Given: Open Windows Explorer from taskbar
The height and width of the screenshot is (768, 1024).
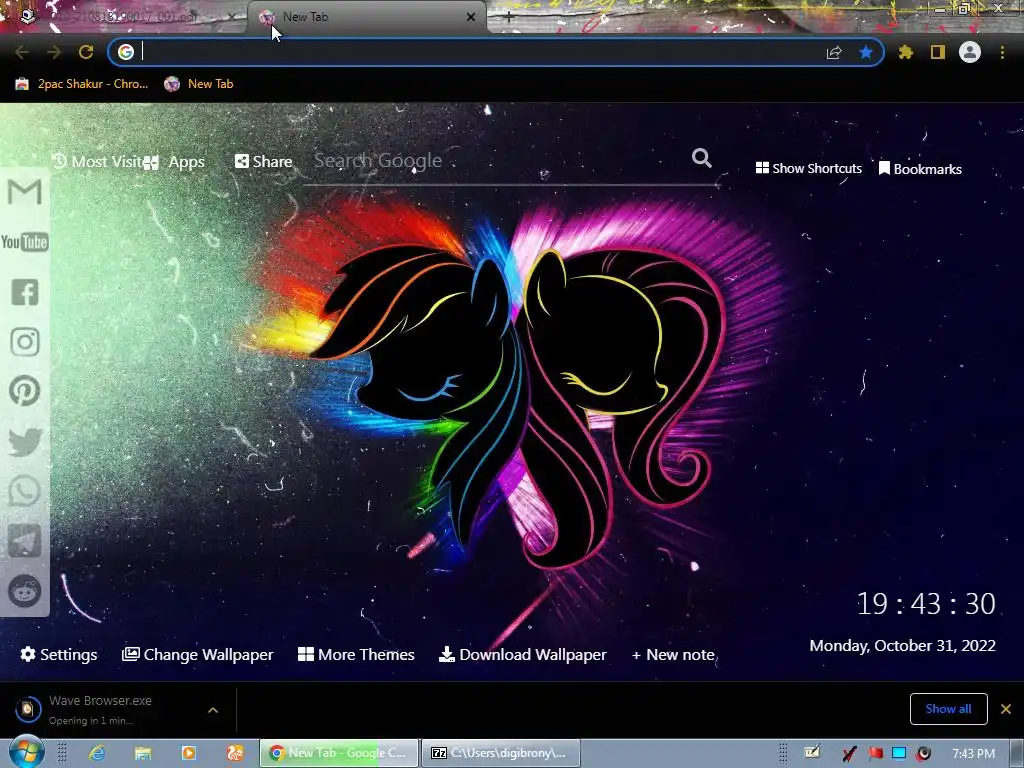Looking at the screenshot, I should pyautogui.click(x=143, y=753).
